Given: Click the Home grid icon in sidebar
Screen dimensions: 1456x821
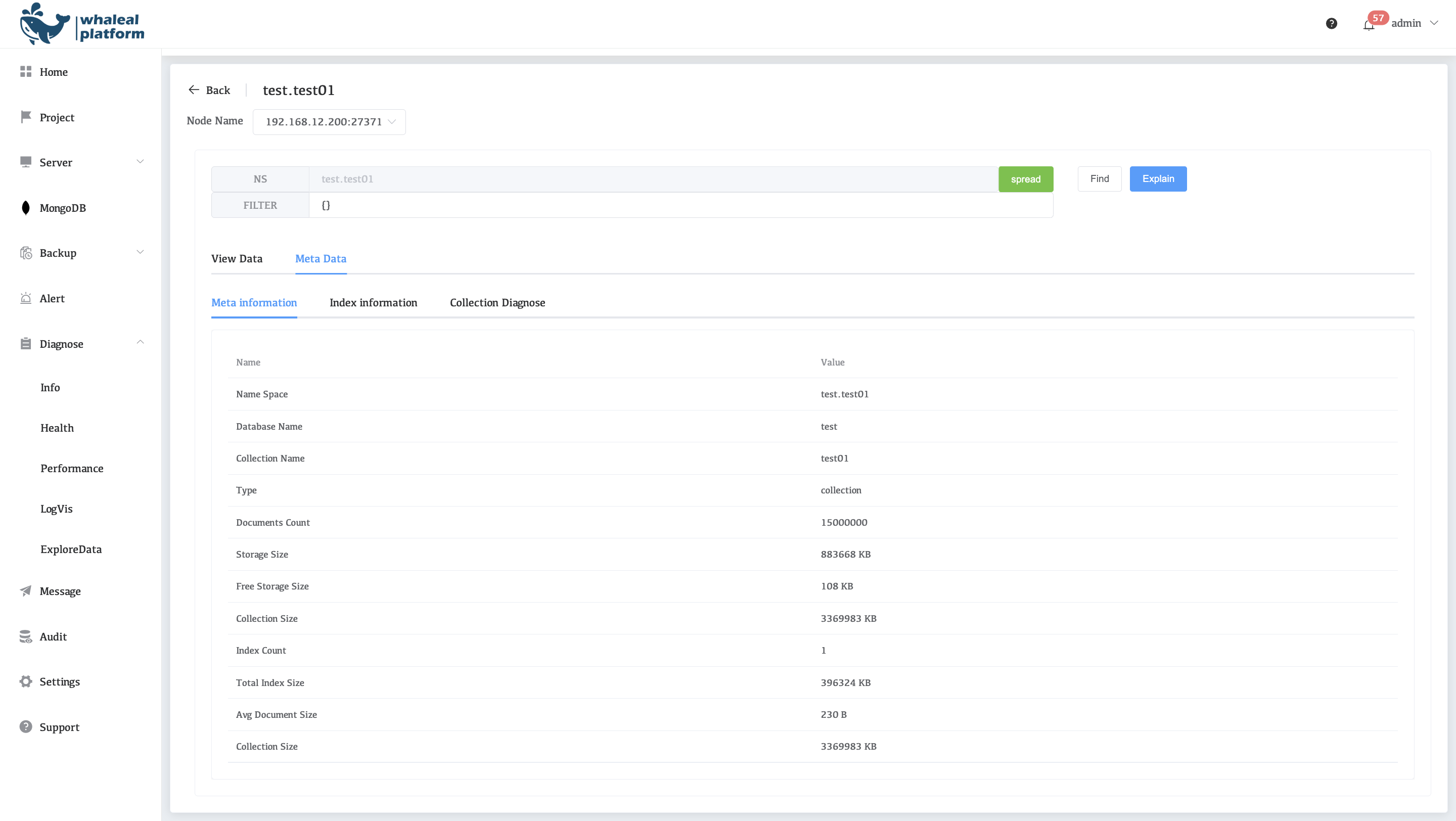Looking at the screenshot, I should (x=25, y=72).
